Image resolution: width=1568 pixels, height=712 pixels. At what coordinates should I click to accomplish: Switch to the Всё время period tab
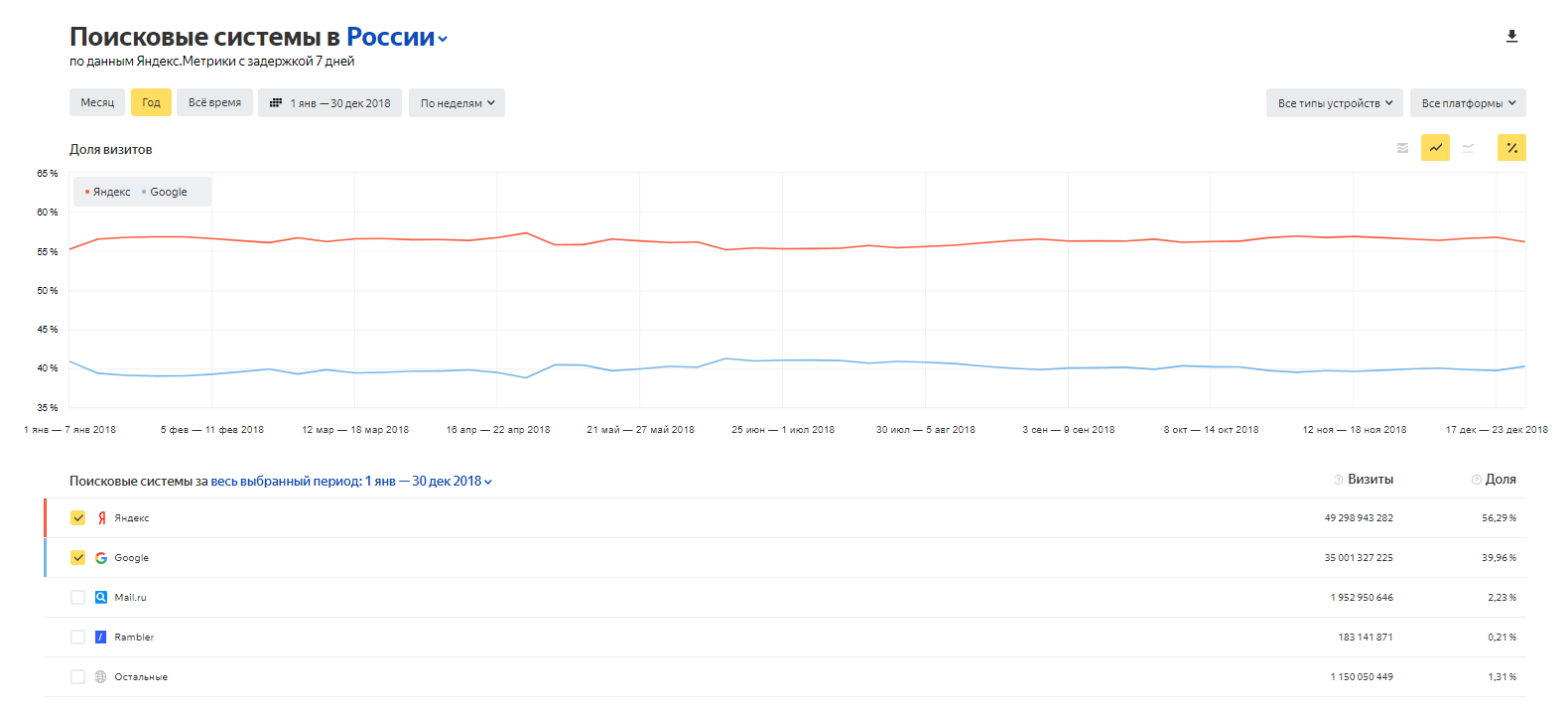coord(214,103)
